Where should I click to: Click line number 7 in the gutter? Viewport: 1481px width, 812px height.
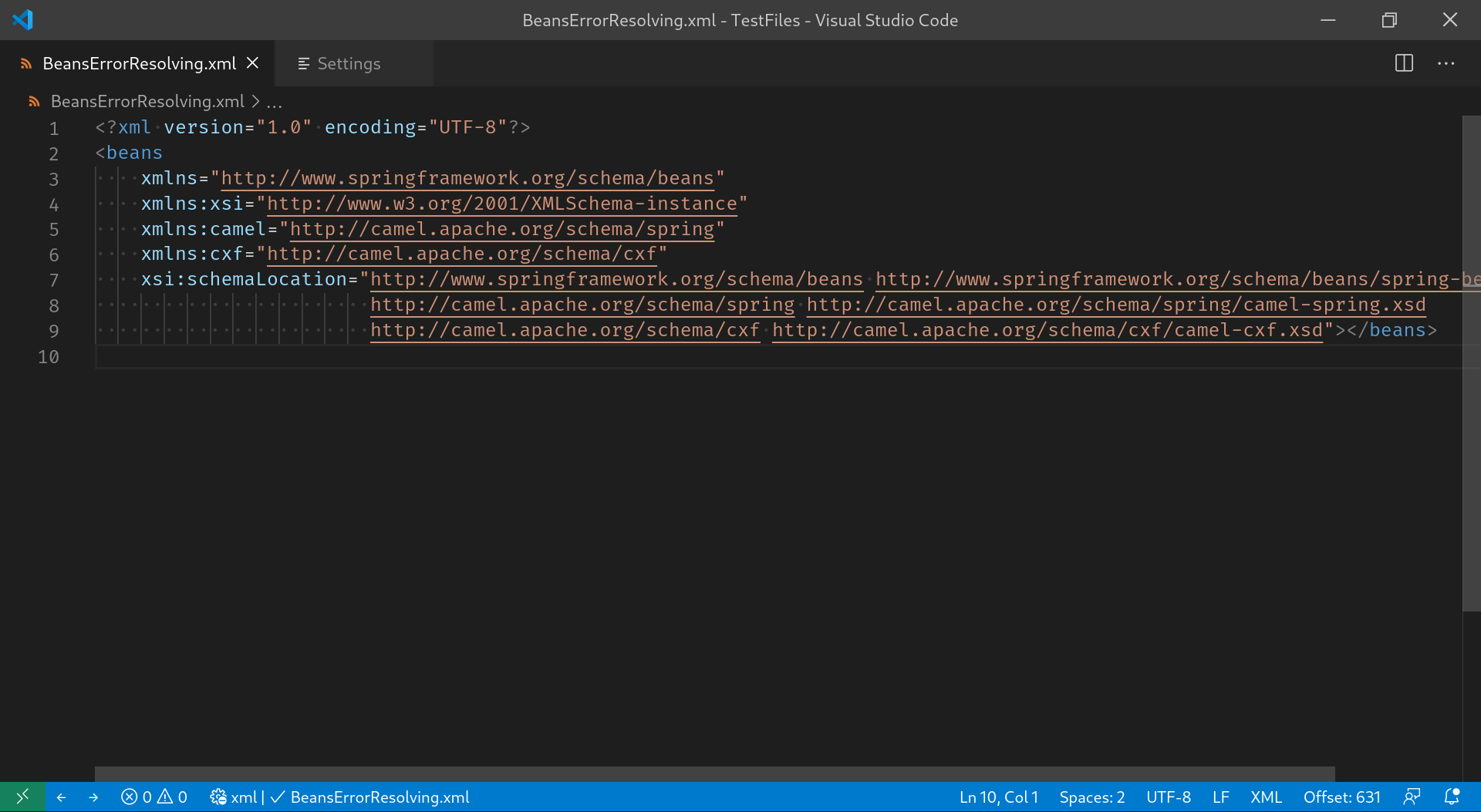pyautogui.click(x=54, y=280)
